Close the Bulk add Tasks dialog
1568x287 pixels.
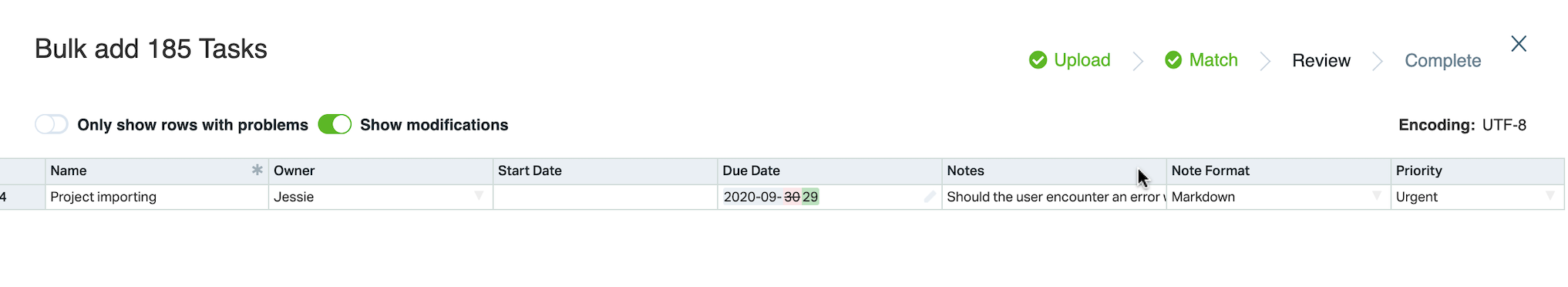coord(1519,44)
